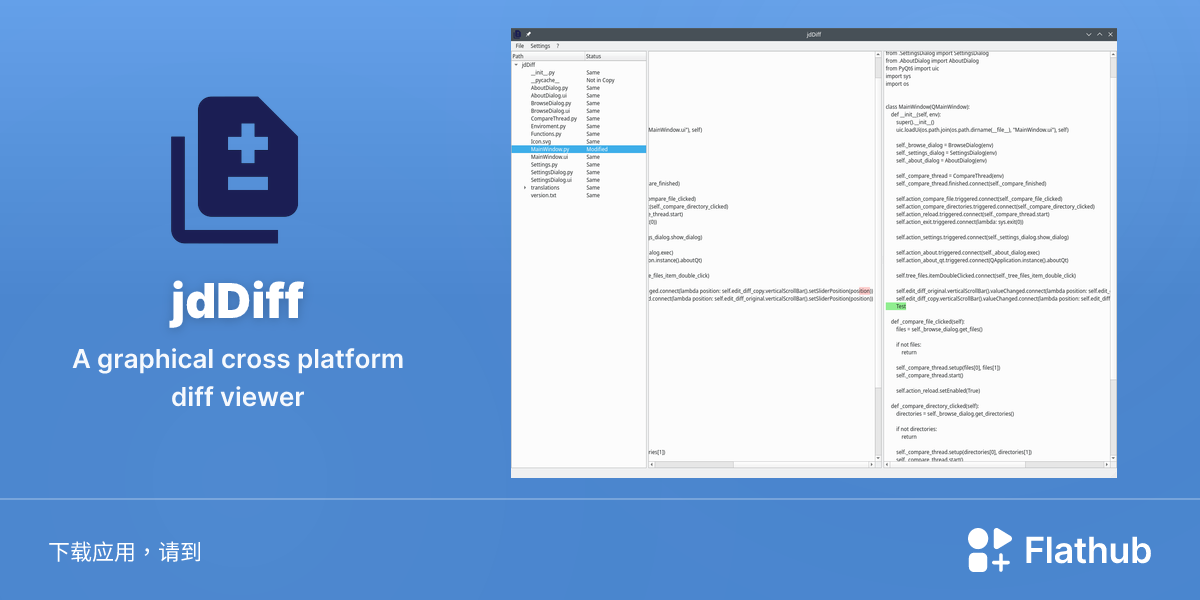The image size is (1200, 600).
Task: Select SettingsDialog.py in the tree
Action: pyautogui.click(x=552, y=172)
